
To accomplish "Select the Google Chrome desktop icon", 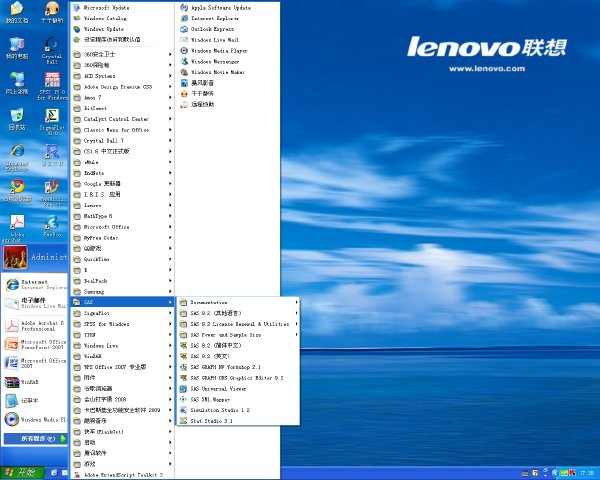I will point(17,191).
